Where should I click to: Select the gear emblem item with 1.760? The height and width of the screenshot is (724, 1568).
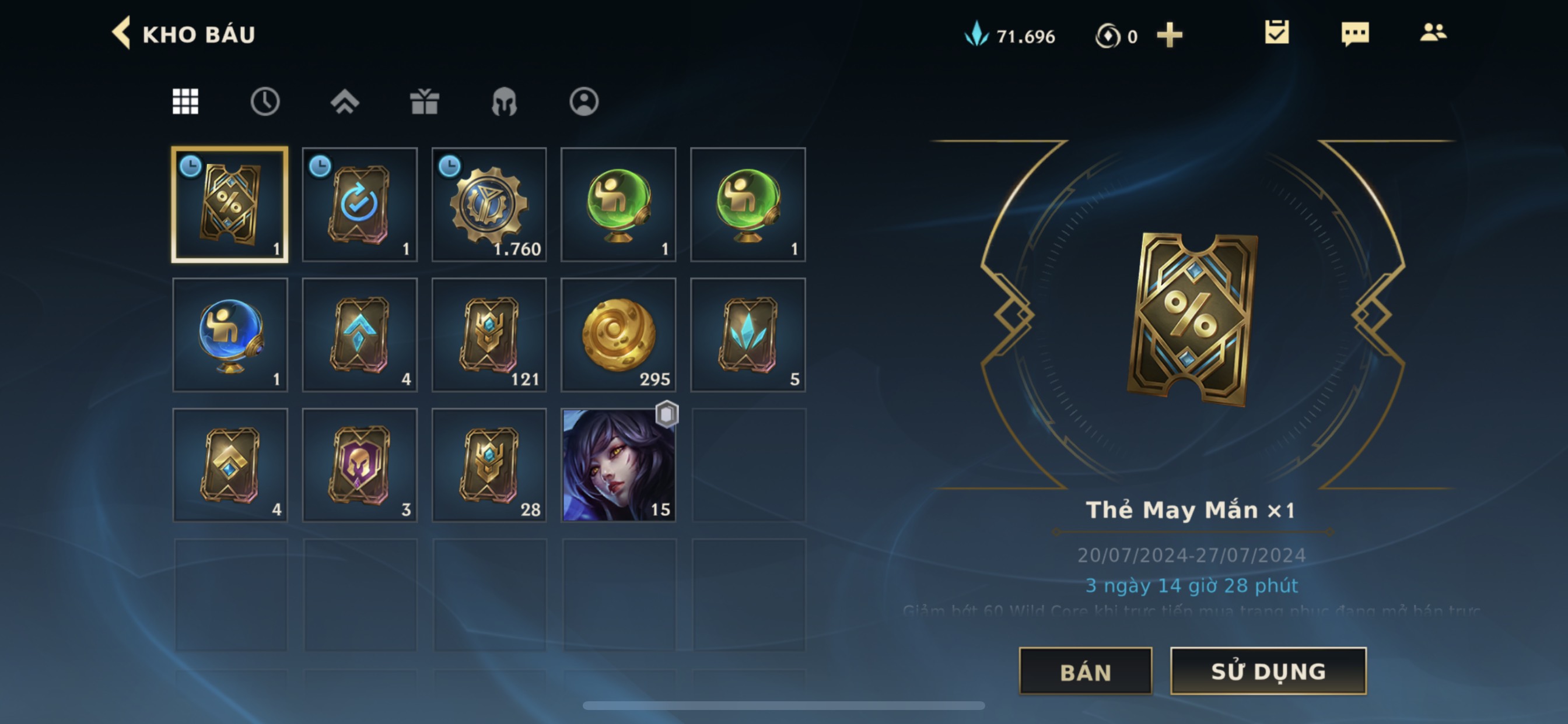coord(489,205)
